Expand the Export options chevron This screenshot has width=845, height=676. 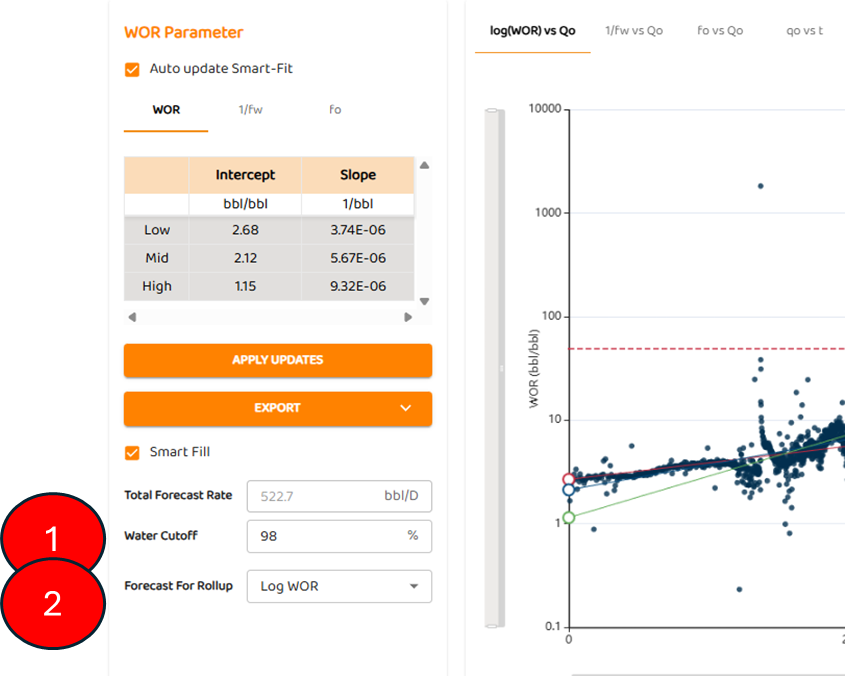coord(405,408)
